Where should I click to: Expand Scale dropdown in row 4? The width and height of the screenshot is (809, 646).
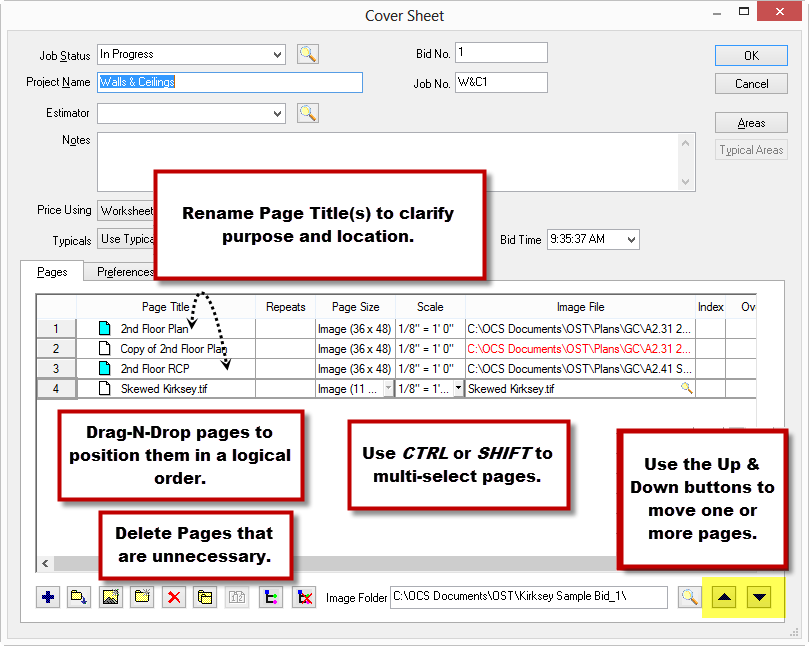(458, 388)
